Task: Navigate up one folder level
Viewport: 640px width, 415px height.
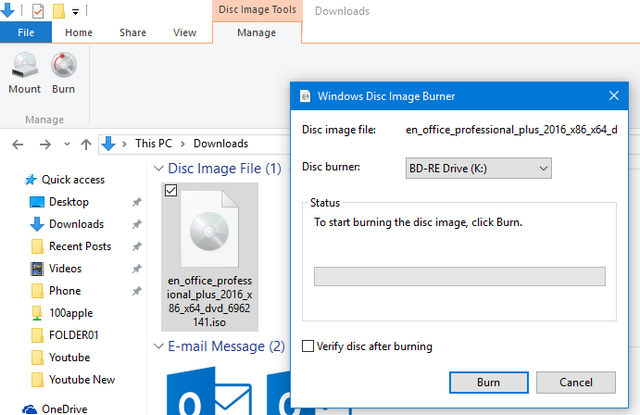Action: pyautogui.click(x=86, y=144)
